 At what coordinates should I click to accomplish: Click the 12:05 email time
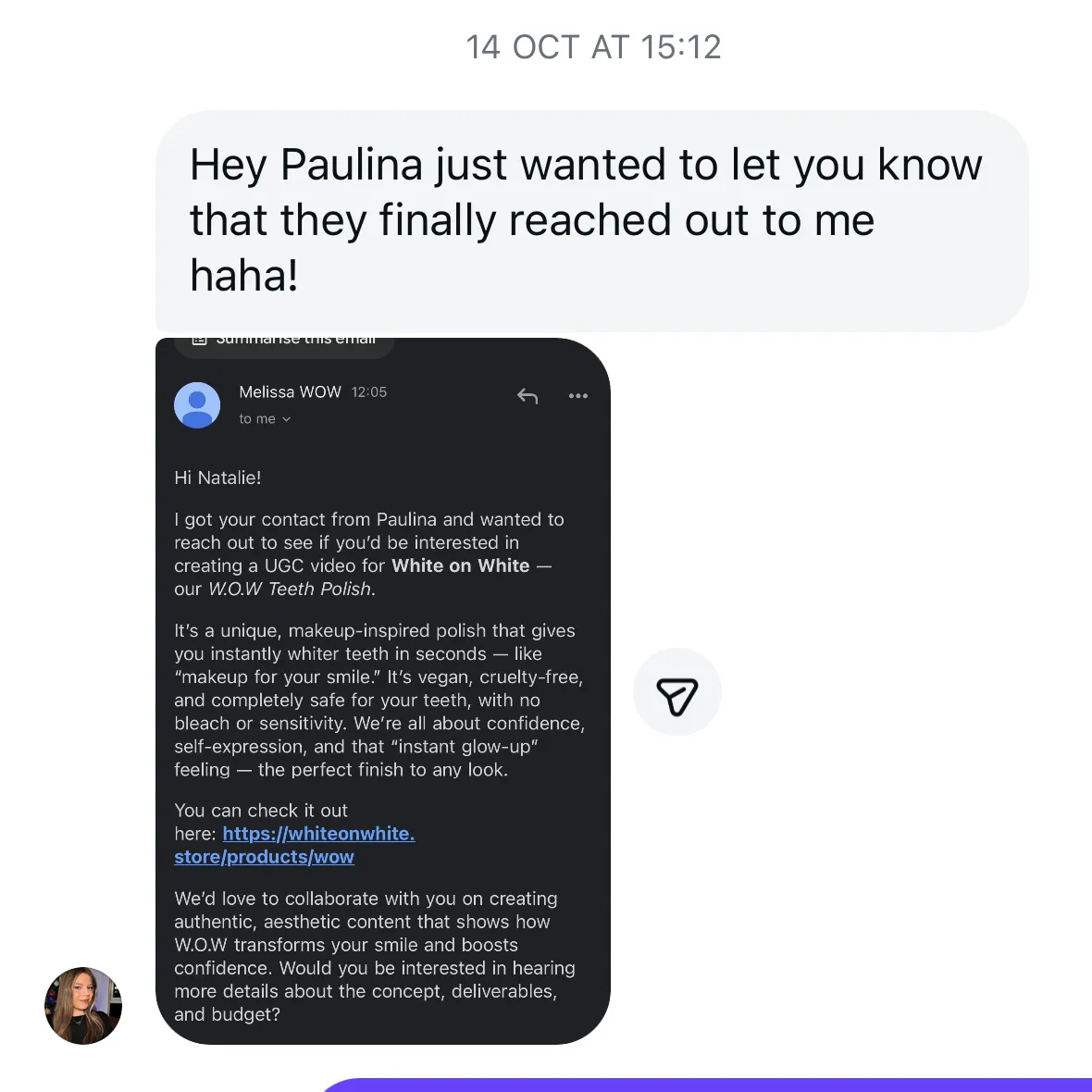pos(369,392)
